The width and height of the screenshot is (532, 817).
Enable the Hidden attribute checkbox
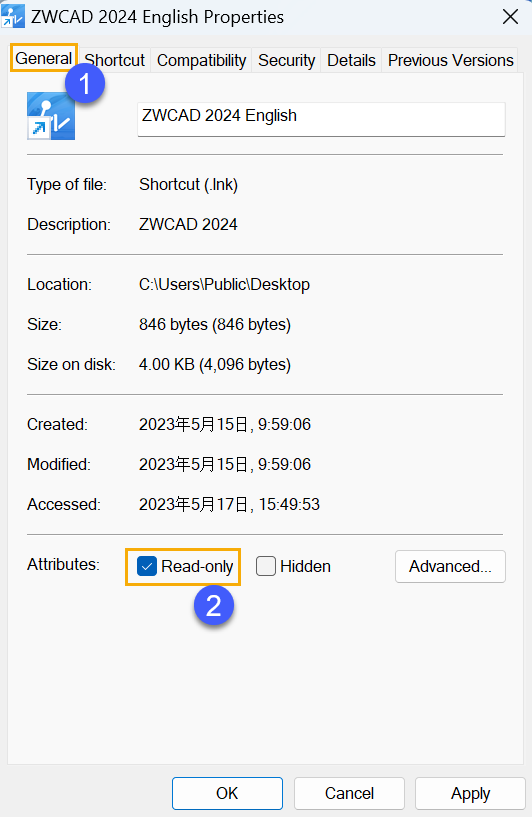tap(266, 566)
